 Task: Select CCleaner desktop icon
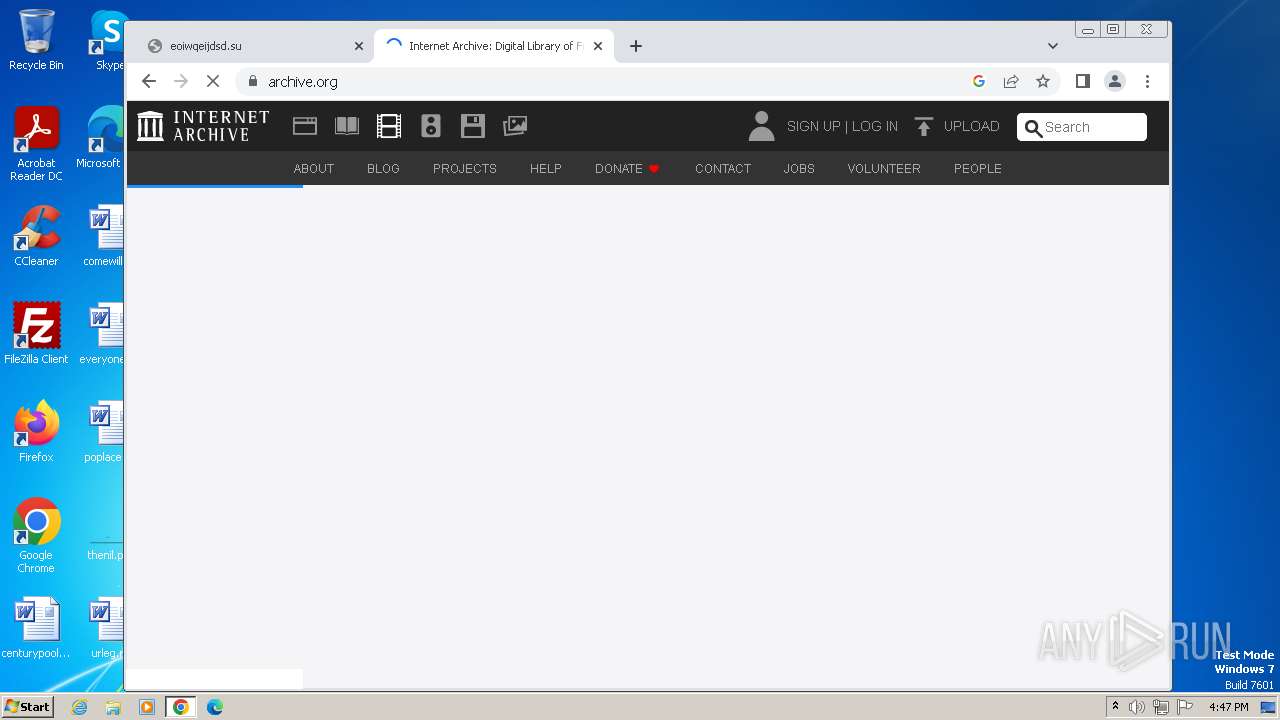(36, 236)
